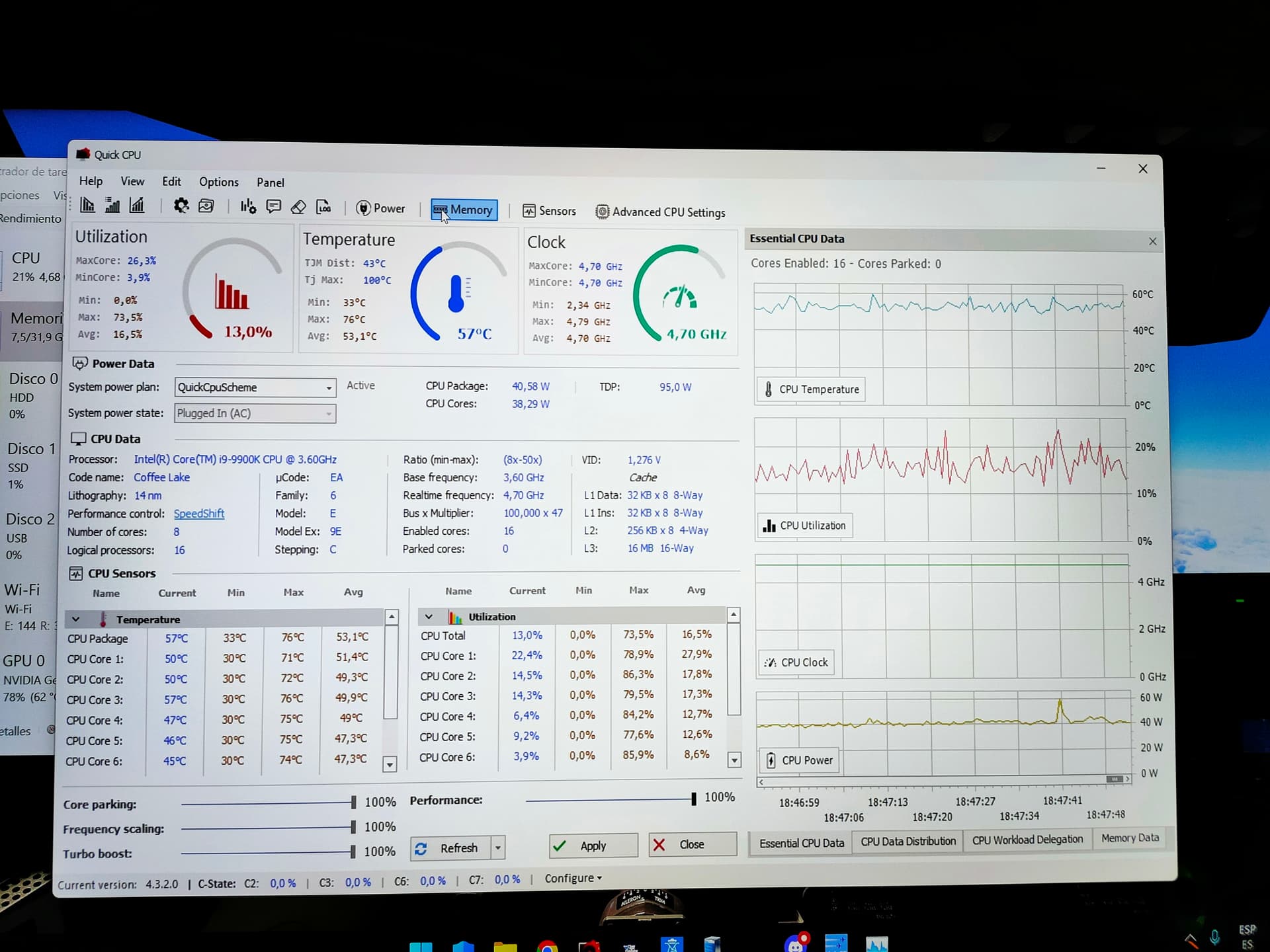
Task: Select the CPU Core 3 temperature row
Action: click(x=224, y=699)
